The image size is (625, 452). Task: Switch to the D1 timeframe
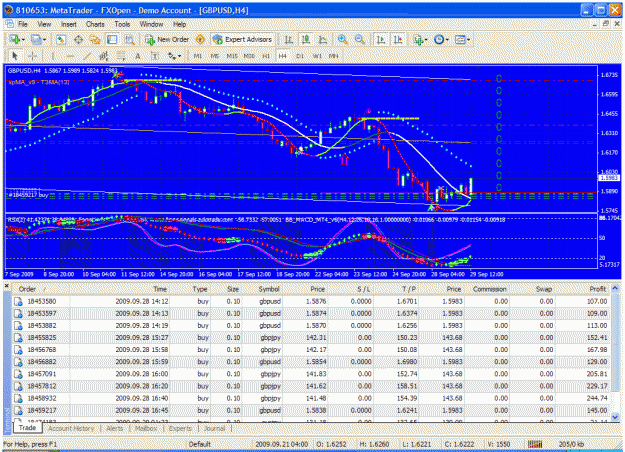300,56
